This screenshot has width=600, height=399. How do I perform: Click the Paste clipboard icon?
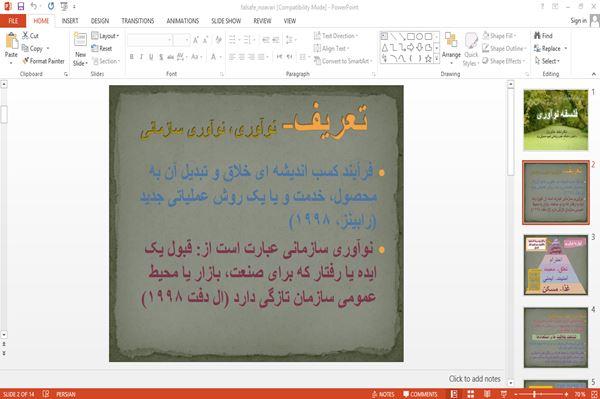[11, 41]
